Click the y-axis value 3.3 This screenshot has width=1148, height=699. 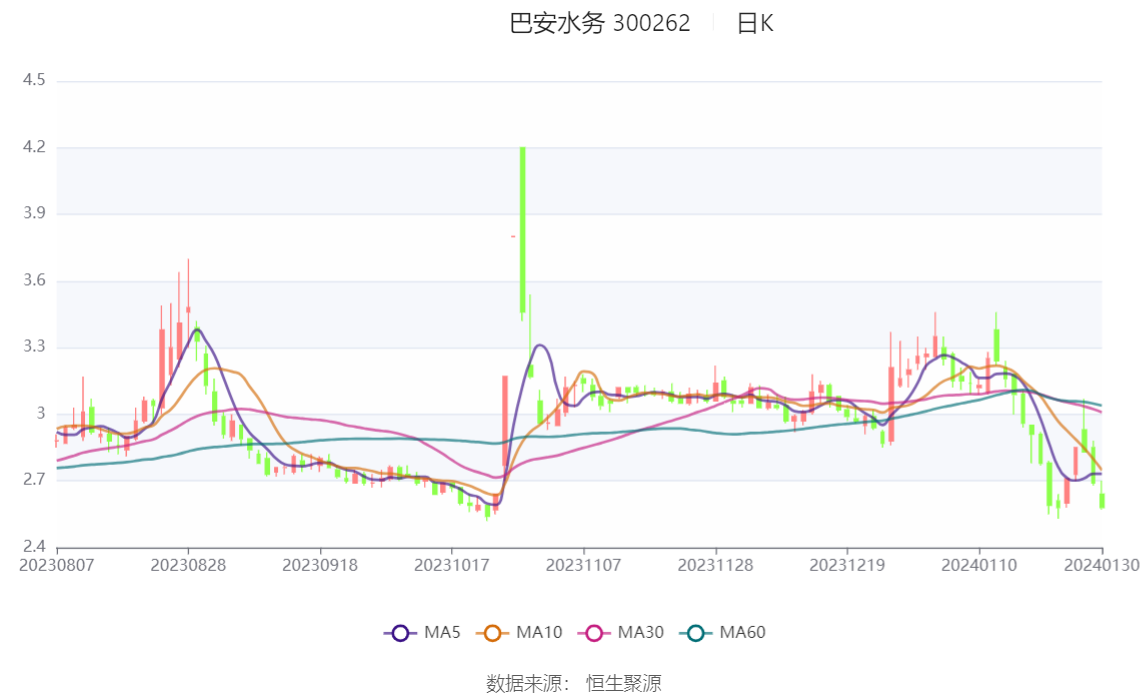pos(34,346)
